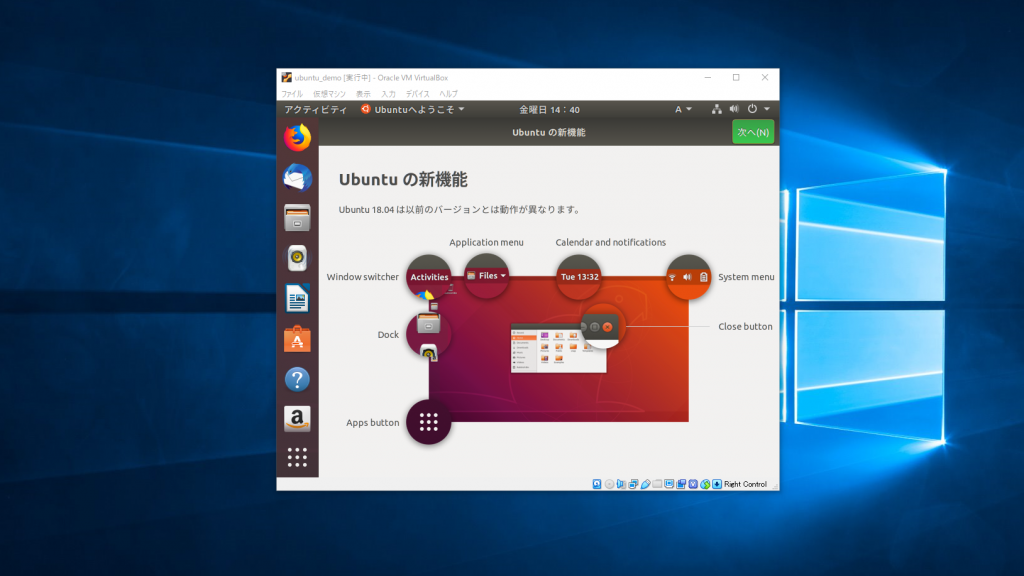Launch Thunderbird mail from the dock

tap(297, 178)
